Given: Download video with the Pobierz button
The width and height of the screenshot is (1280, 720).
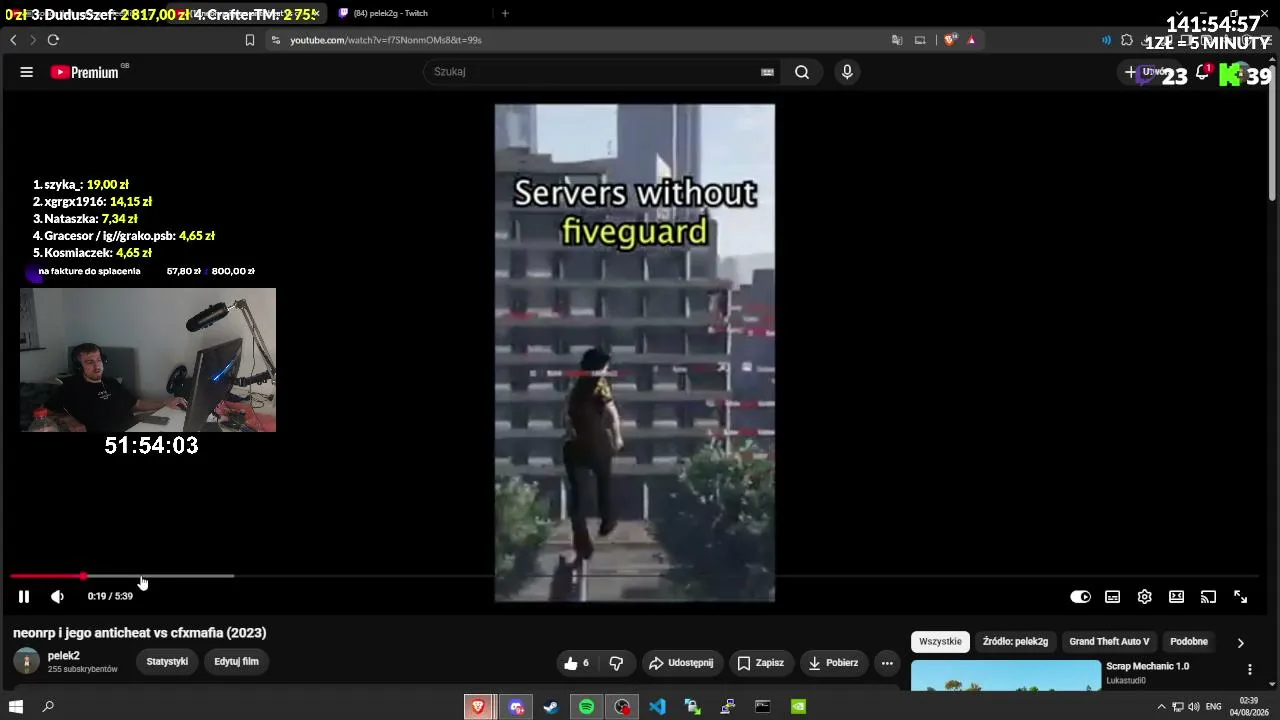Looking at the screenshot, I should click(833, 663).
